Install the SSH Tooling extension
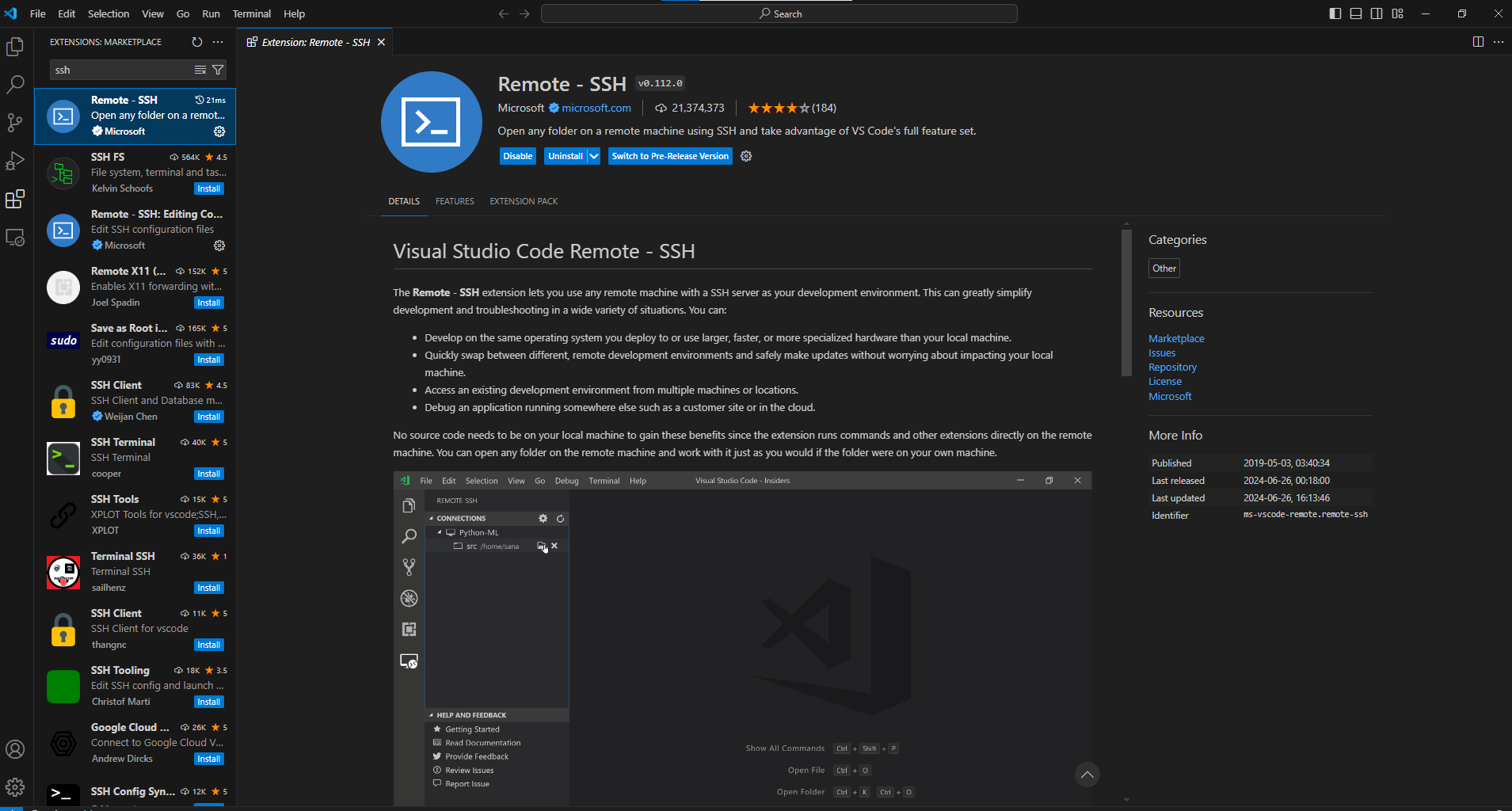Image resolution: width=1512 pixels, height=811 pixels. point(209,702)
